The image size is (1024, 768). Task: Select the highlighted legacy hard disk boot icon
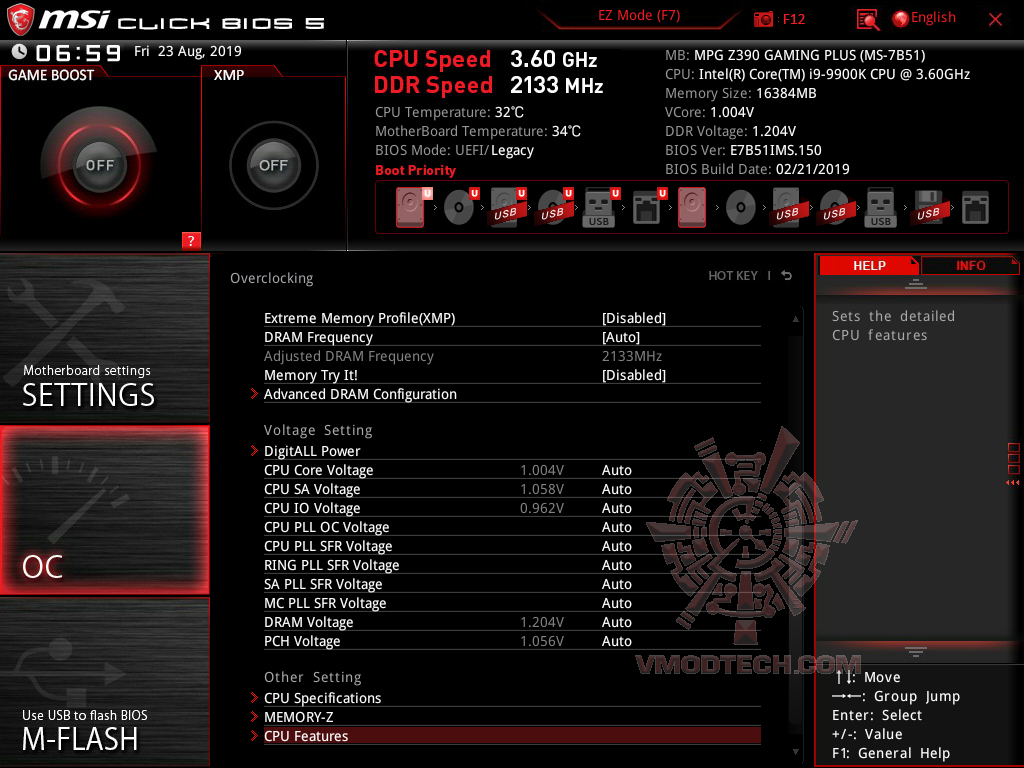coord(692,208)
